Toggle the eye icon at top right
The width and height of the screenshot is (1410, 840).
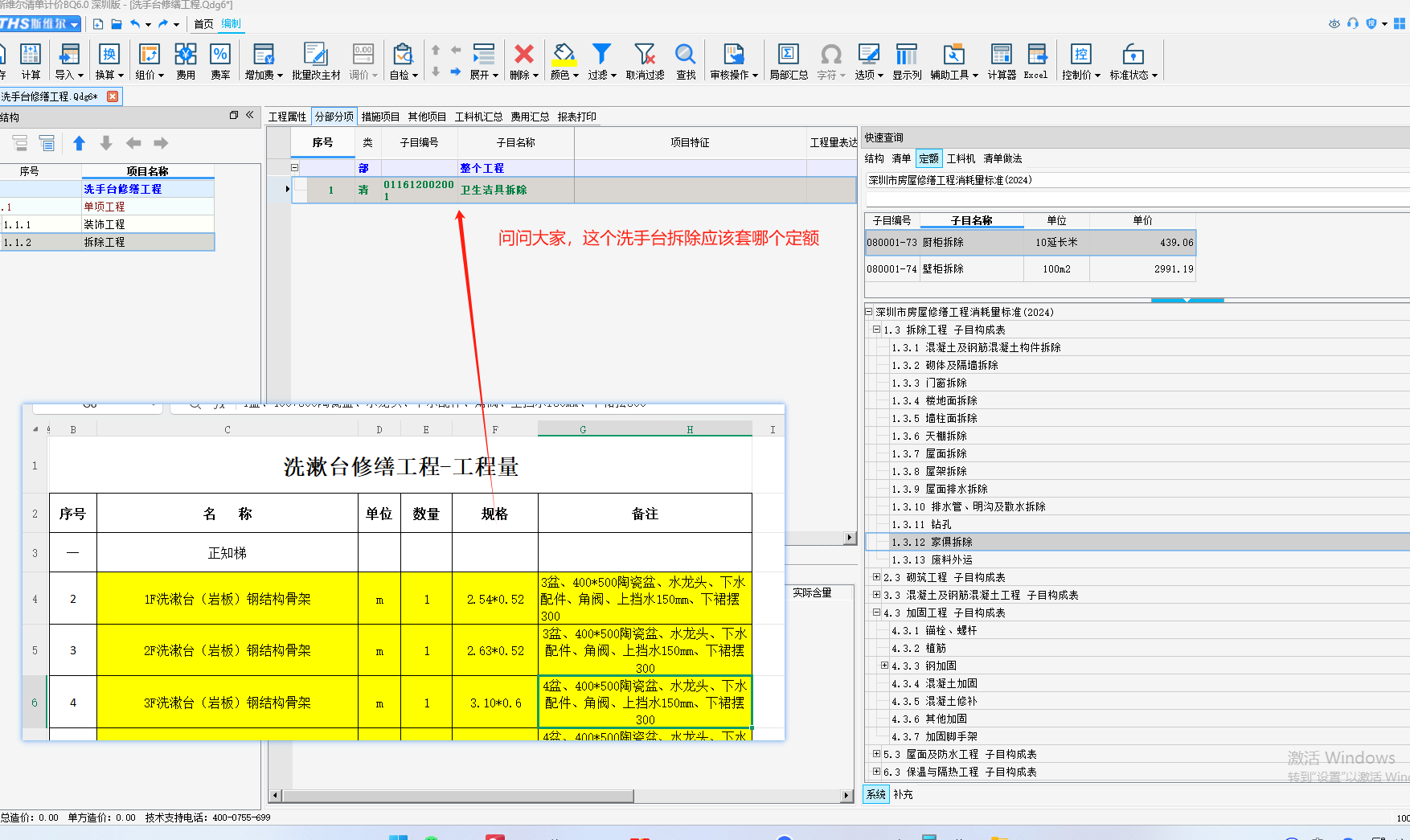[x=1334, y=23]
